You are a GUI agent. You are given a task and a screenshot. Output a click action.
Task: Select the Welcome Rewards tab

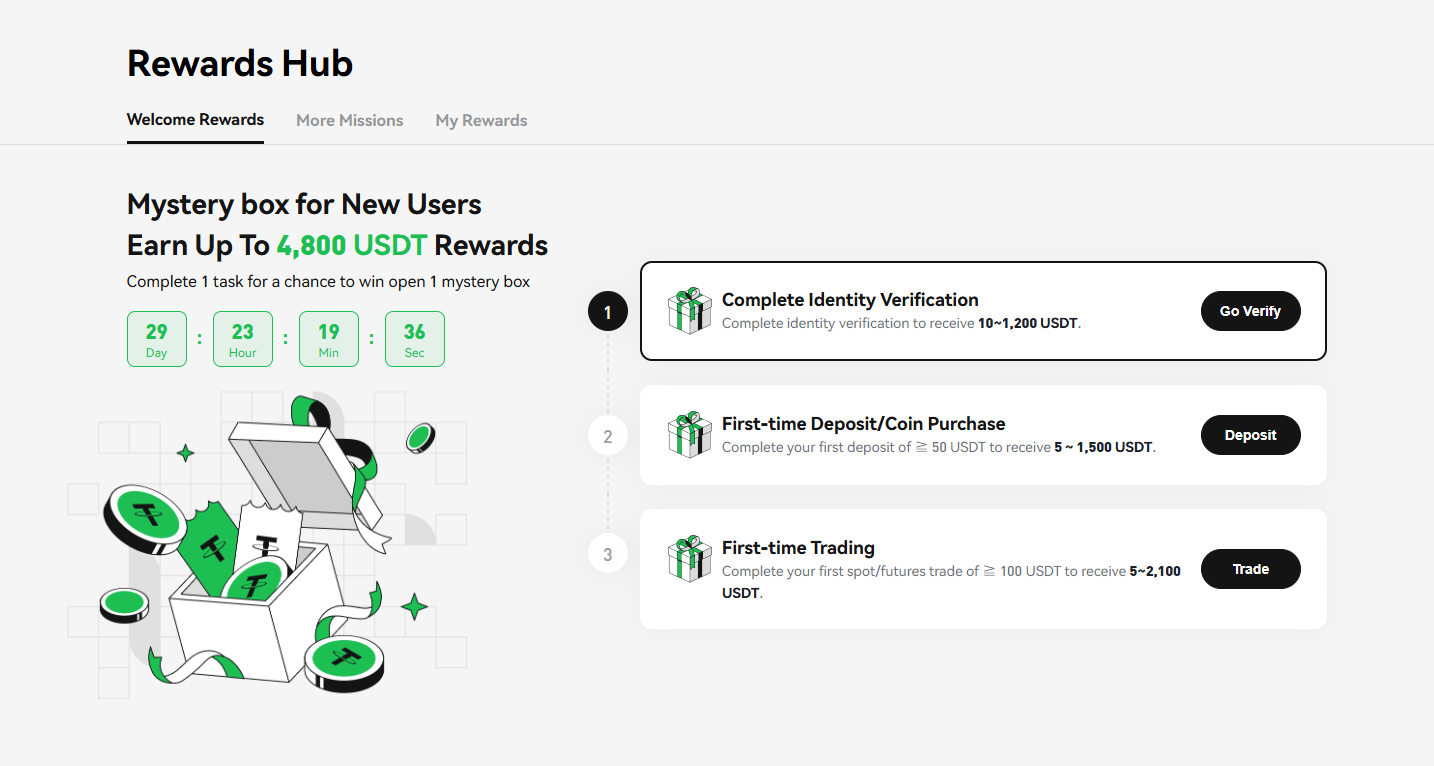pos(195,119)
